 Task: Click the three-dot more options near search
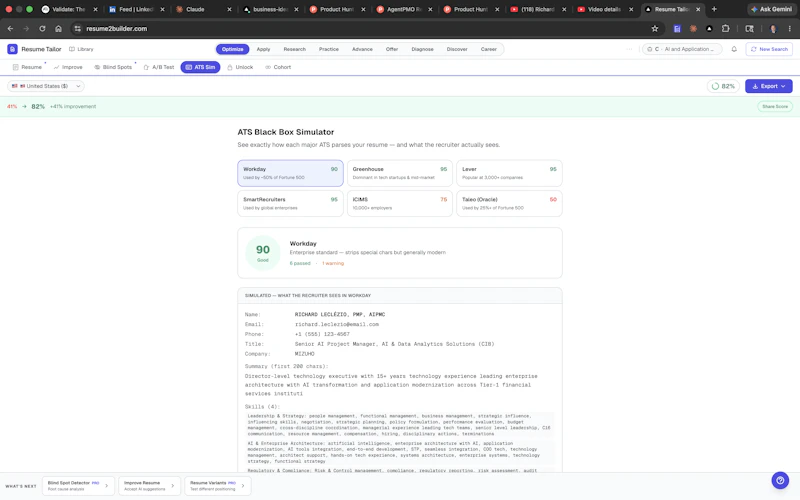629,49
